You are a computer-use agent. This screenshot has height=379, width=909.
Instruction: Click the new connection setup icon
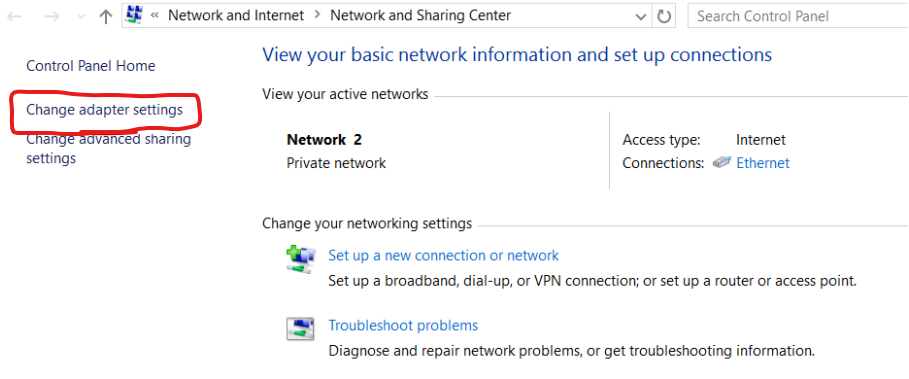coord(300,259)
